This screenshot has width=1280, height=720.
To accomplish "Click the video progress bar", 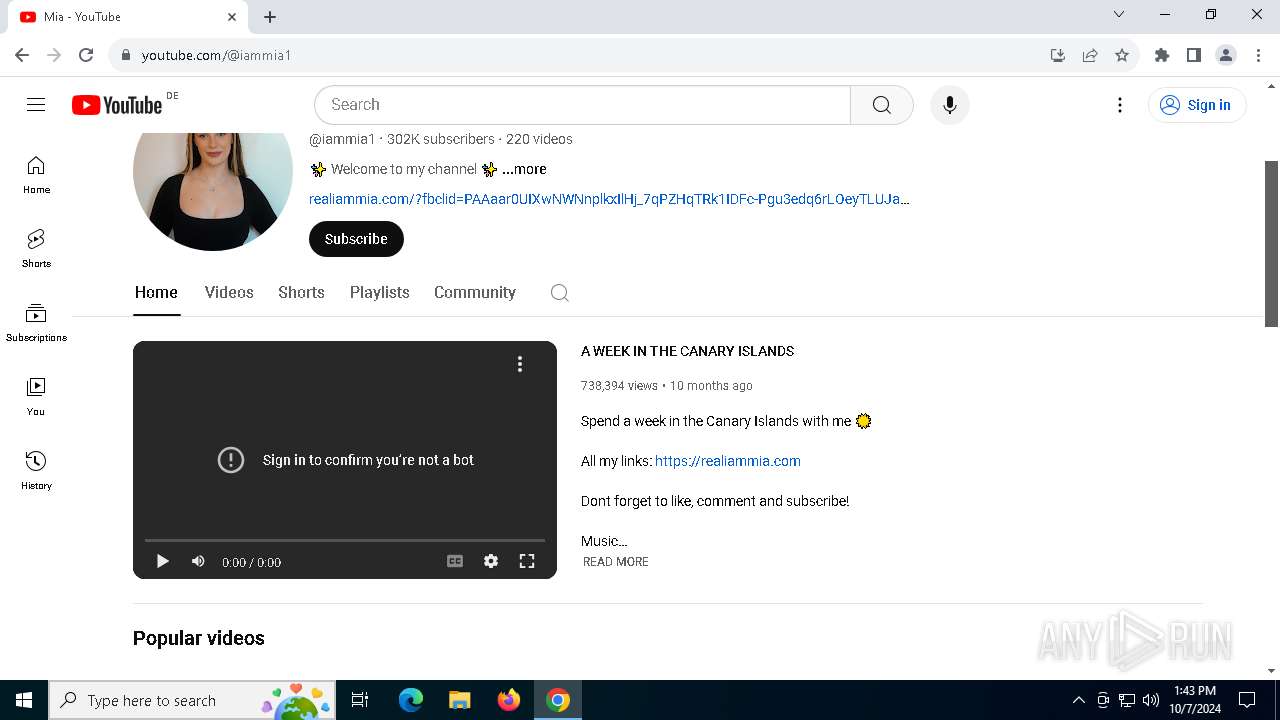I will click(345, 540).
